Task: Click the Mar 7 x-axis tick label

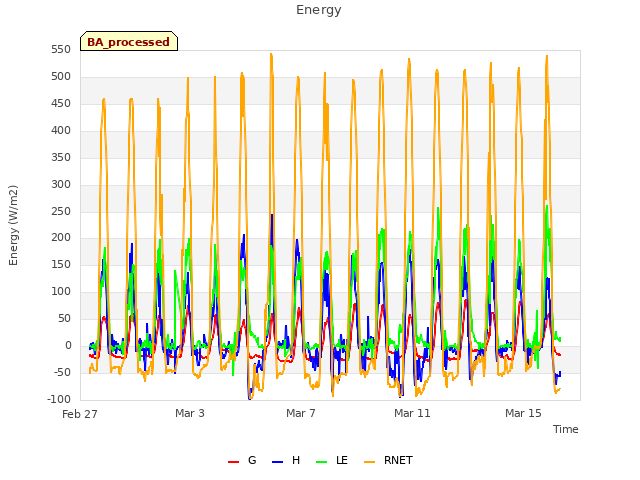Action: (301, 413)
